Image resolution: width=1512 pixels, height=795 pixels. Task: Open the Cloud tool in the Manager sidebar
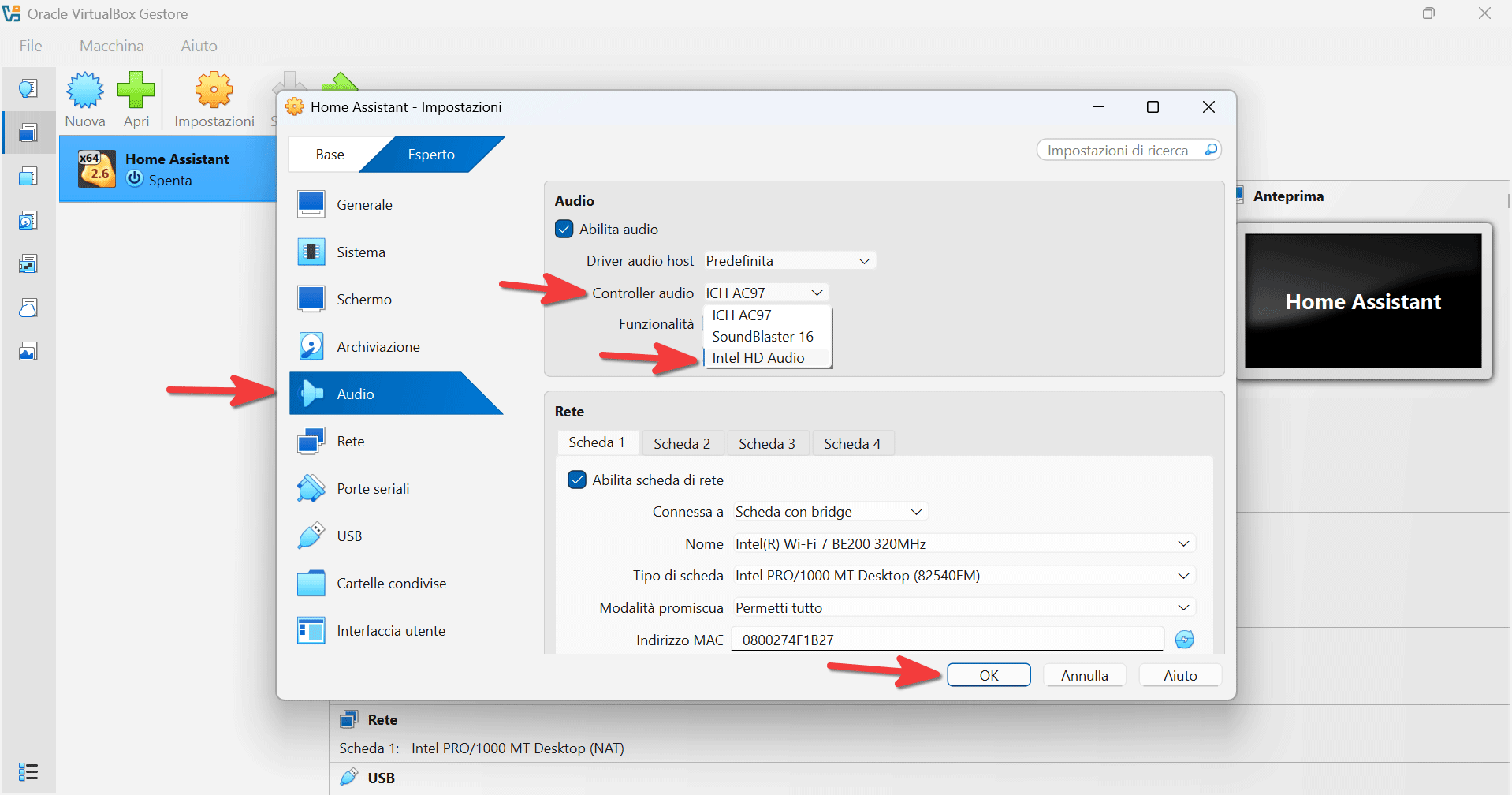point(28,308)
